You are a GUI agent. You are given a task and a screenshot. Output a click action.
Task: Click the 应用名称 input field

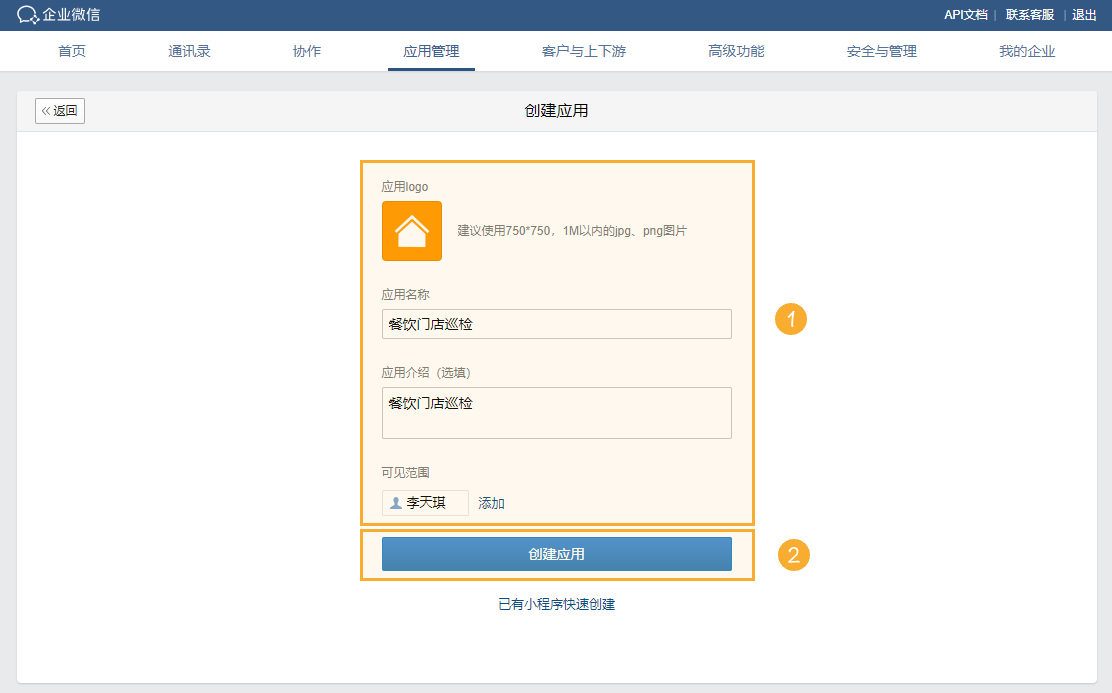556,324
